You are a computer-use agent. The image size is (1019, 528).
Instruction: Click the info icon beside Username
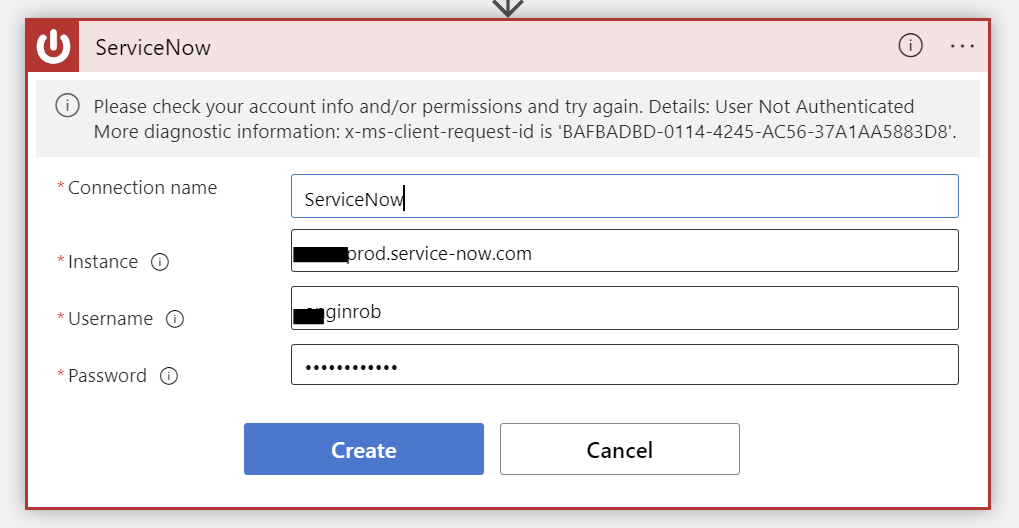175,319
